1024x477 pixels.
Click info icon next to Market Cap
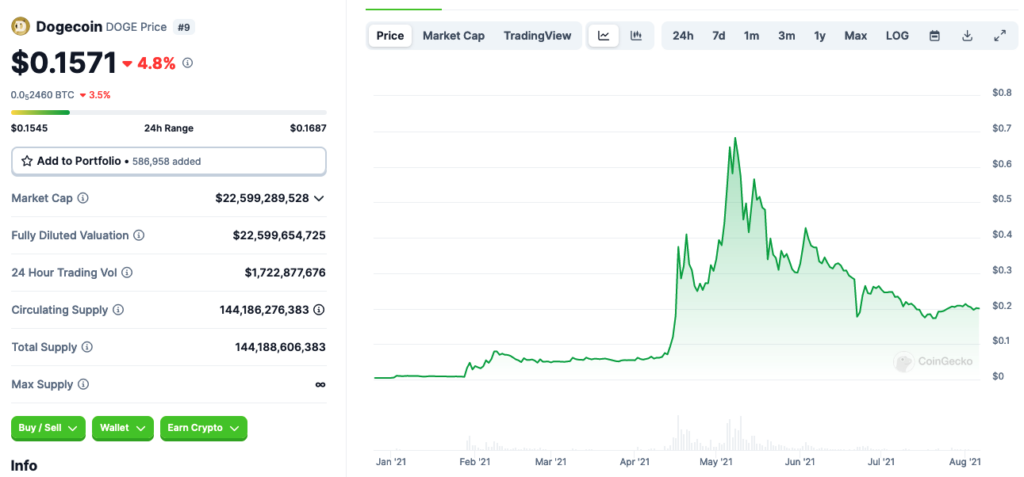pos(83,198)
